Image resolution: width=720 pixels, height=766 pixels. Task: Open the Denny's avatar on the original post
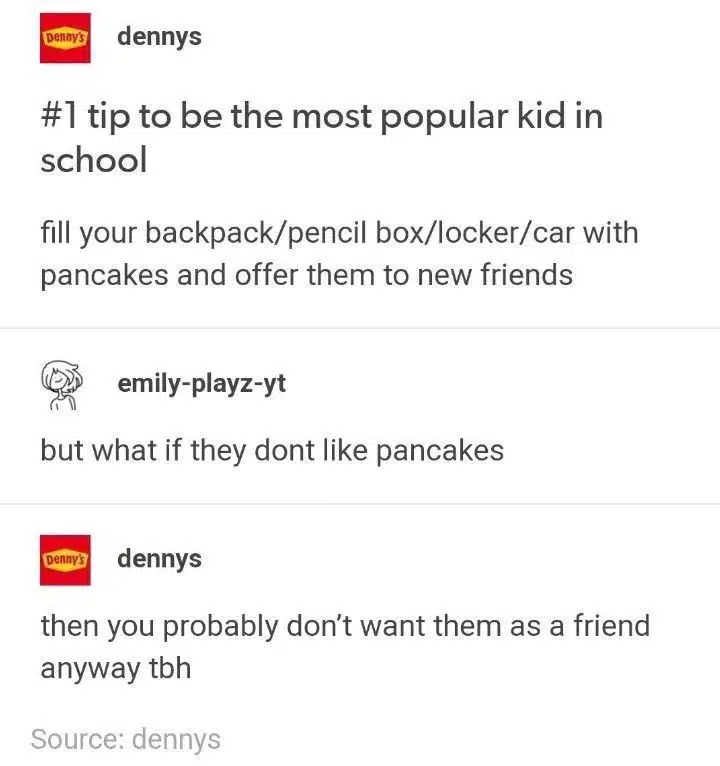coord(65,38)
